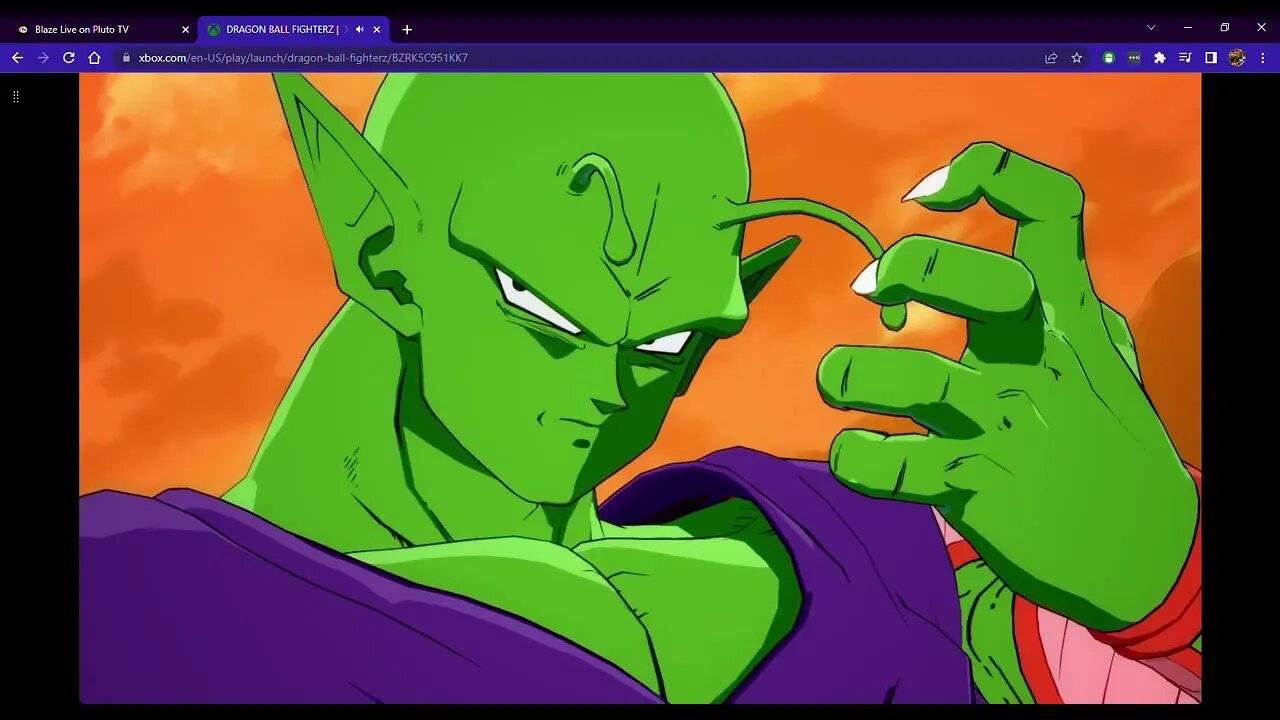View site security lock information
The width and height of the screenshot is (1280, 720).
coord(126,58)
